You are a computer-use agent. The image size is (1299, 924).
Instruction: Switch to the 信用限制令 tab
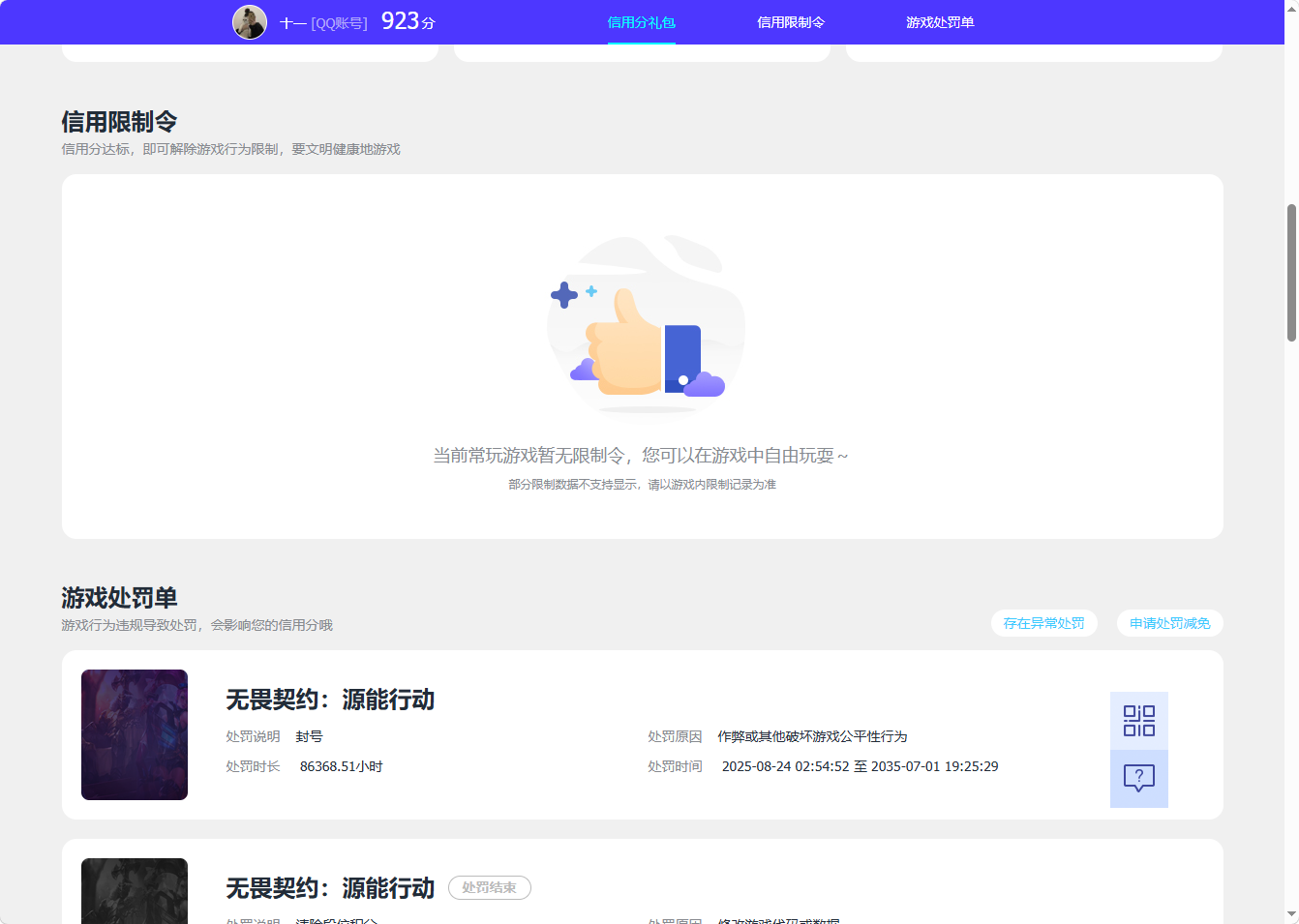pos(791,22)
